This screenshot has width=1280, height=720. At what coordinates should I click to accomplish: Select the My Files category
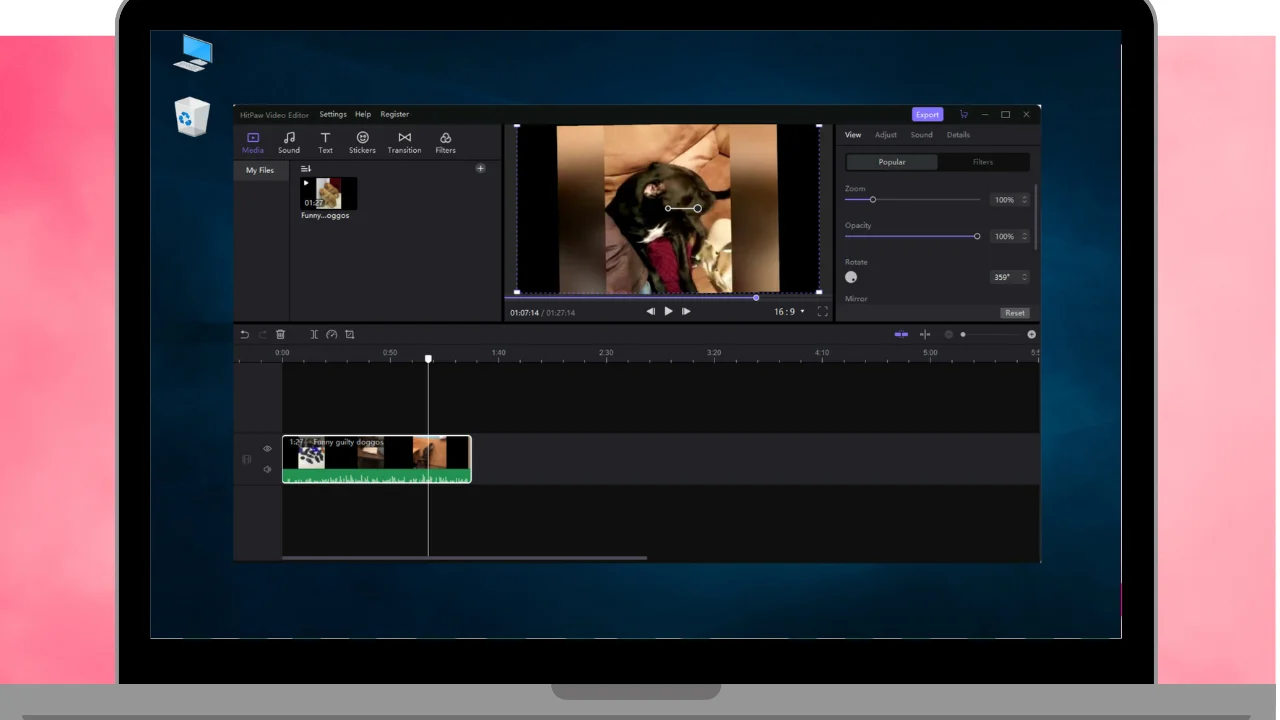pos(260,170)
